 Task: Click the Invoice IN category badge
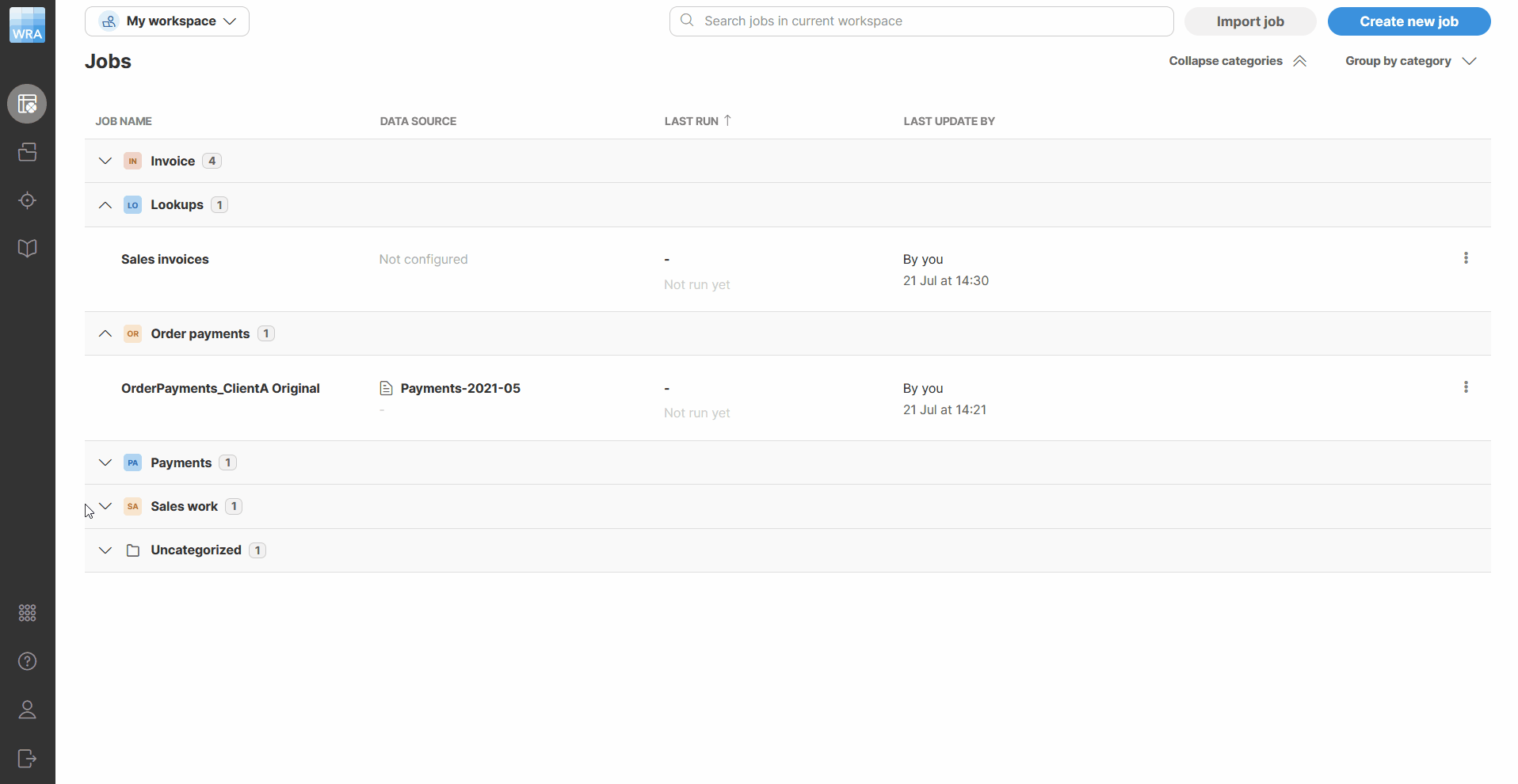pos(132,161)
